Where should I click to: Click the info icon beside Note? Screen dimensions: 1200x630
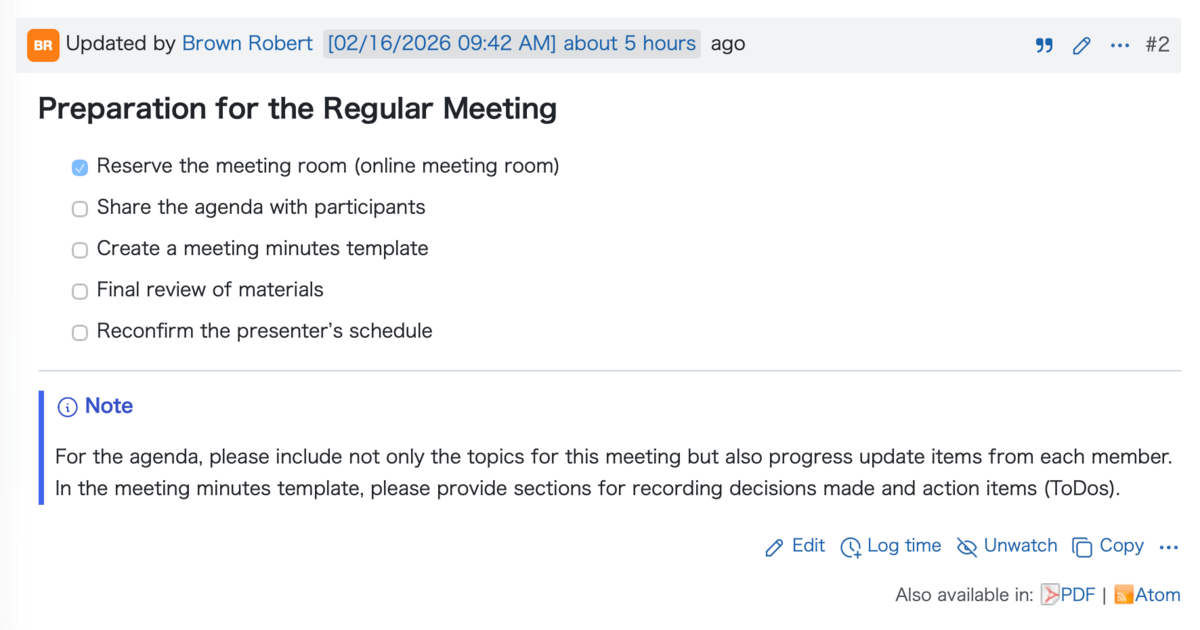(67, 407)
